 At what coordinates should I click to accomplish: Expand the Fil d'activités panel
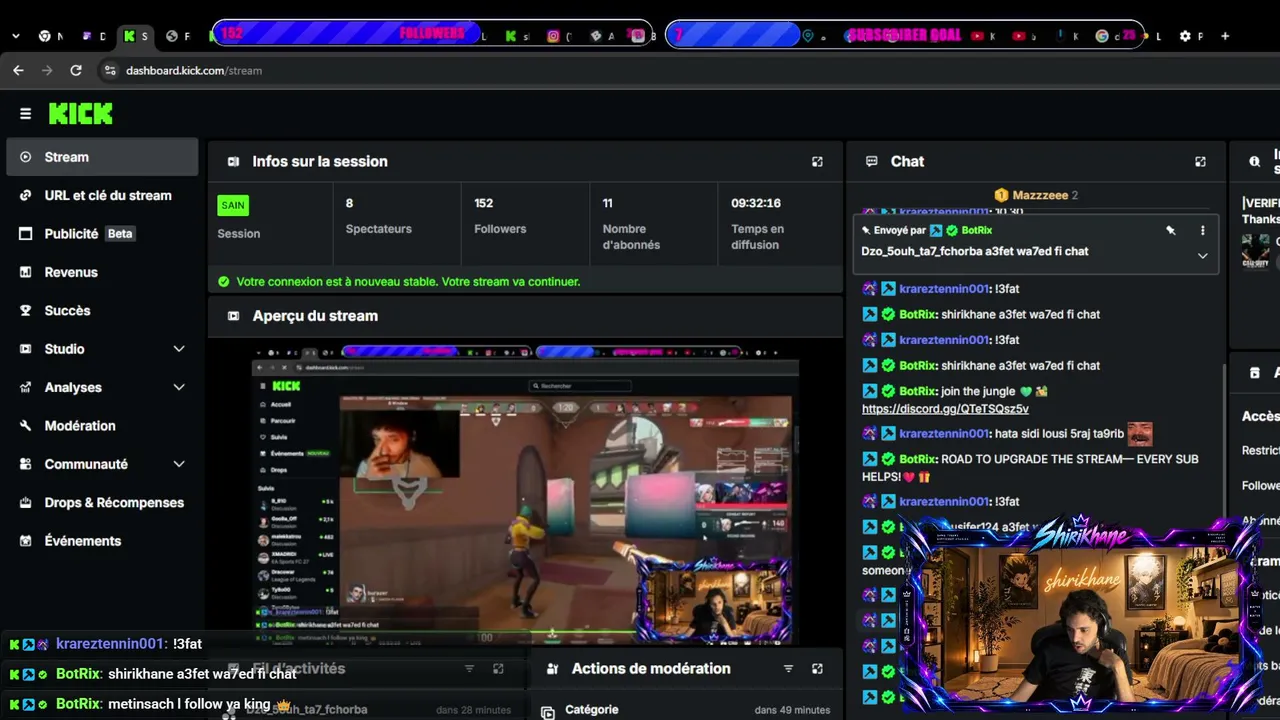coord(498,668)
